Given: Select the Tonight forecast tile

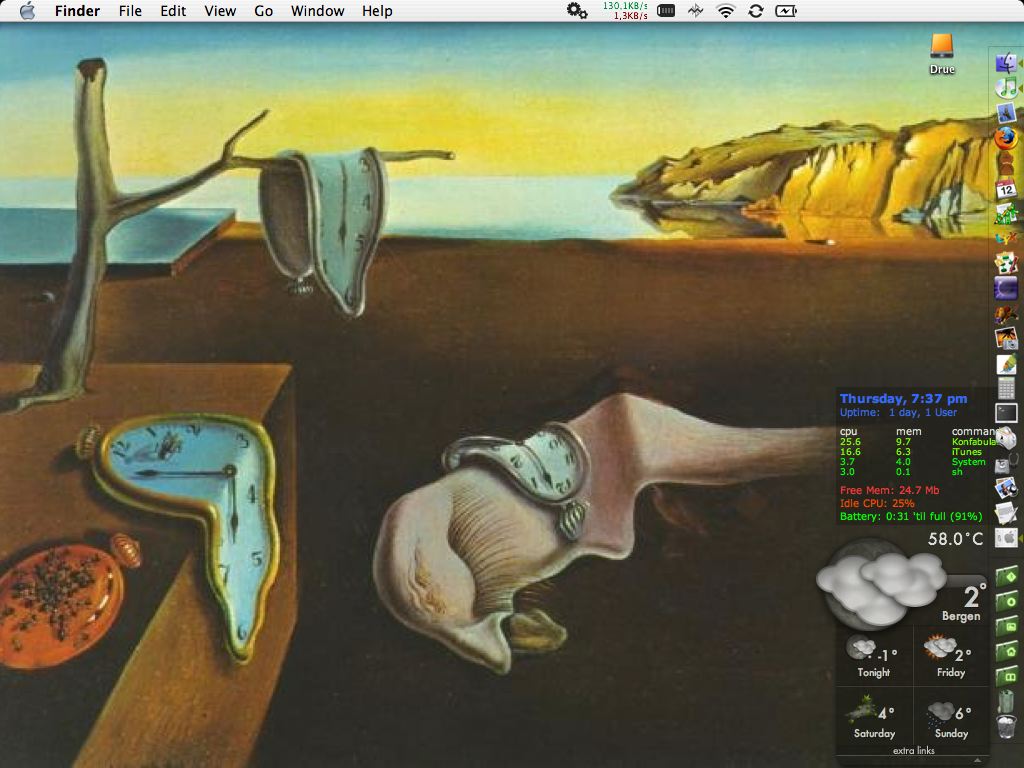Looking at the screenshot, I should 874,658.
